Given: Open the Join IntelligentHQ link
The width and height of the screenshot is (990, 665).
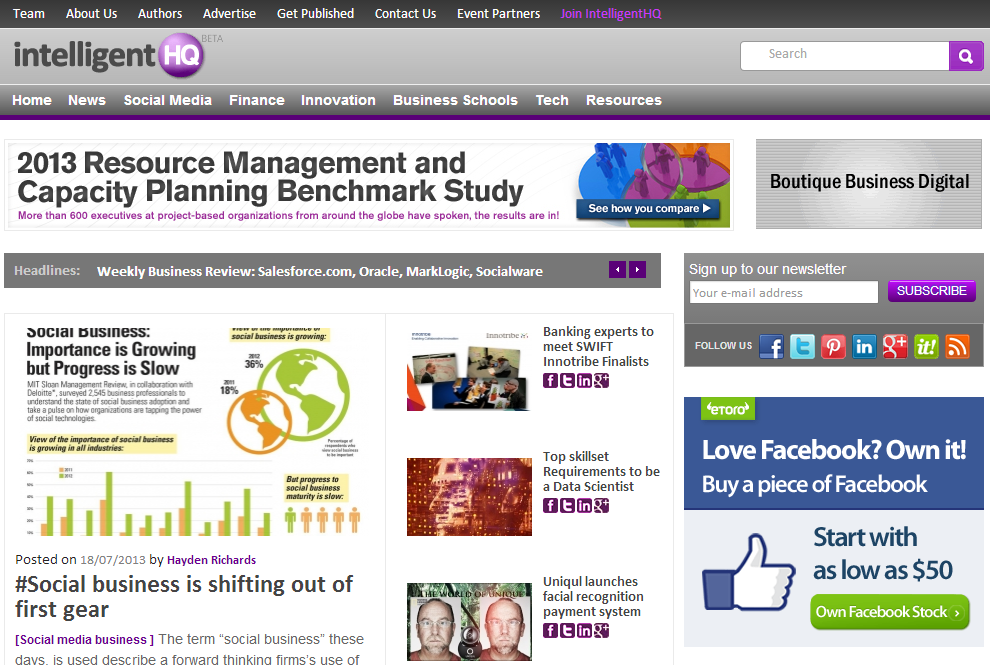Looking at the screenshot, I should click(x=611, y=14).
